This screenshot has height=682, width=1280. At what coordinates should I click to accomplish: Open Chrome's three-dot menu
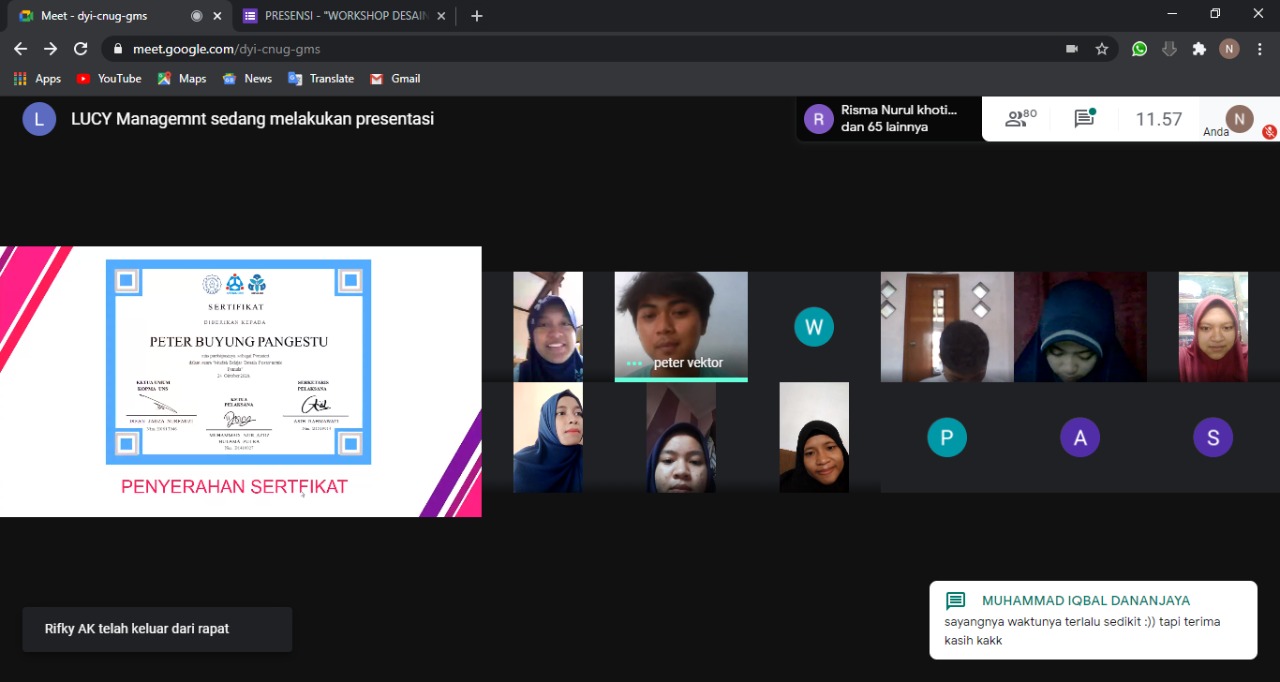tap(1259, 48)
